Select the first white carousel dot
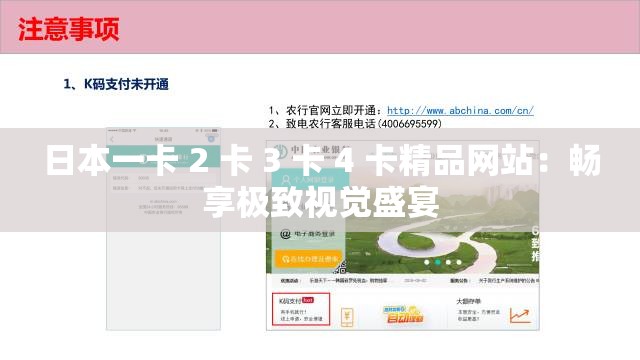The image size is (640, 360). tap(427, 262)
